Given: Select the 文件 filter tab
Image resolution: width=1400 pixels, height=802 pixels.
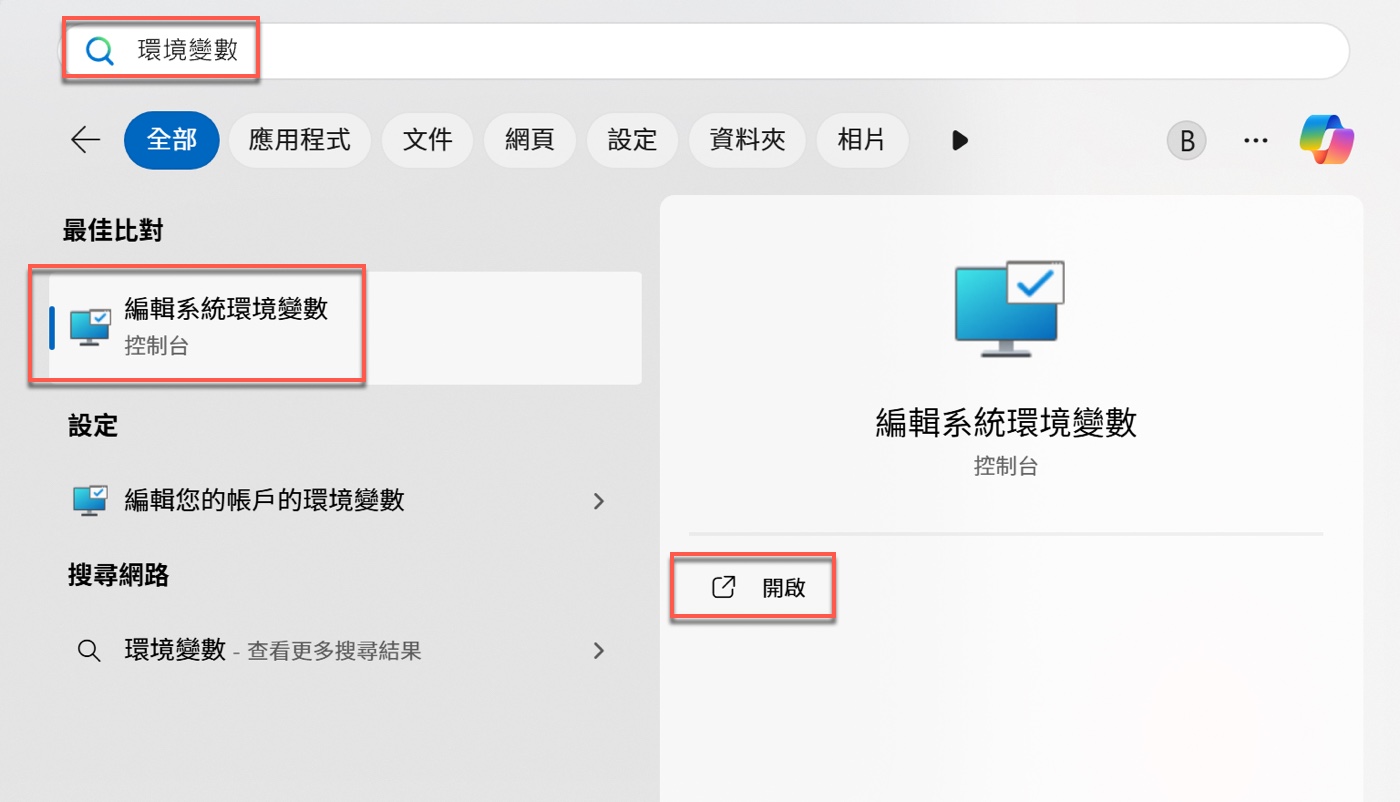Looking at the screenshot, I should (x=427, y=140).
